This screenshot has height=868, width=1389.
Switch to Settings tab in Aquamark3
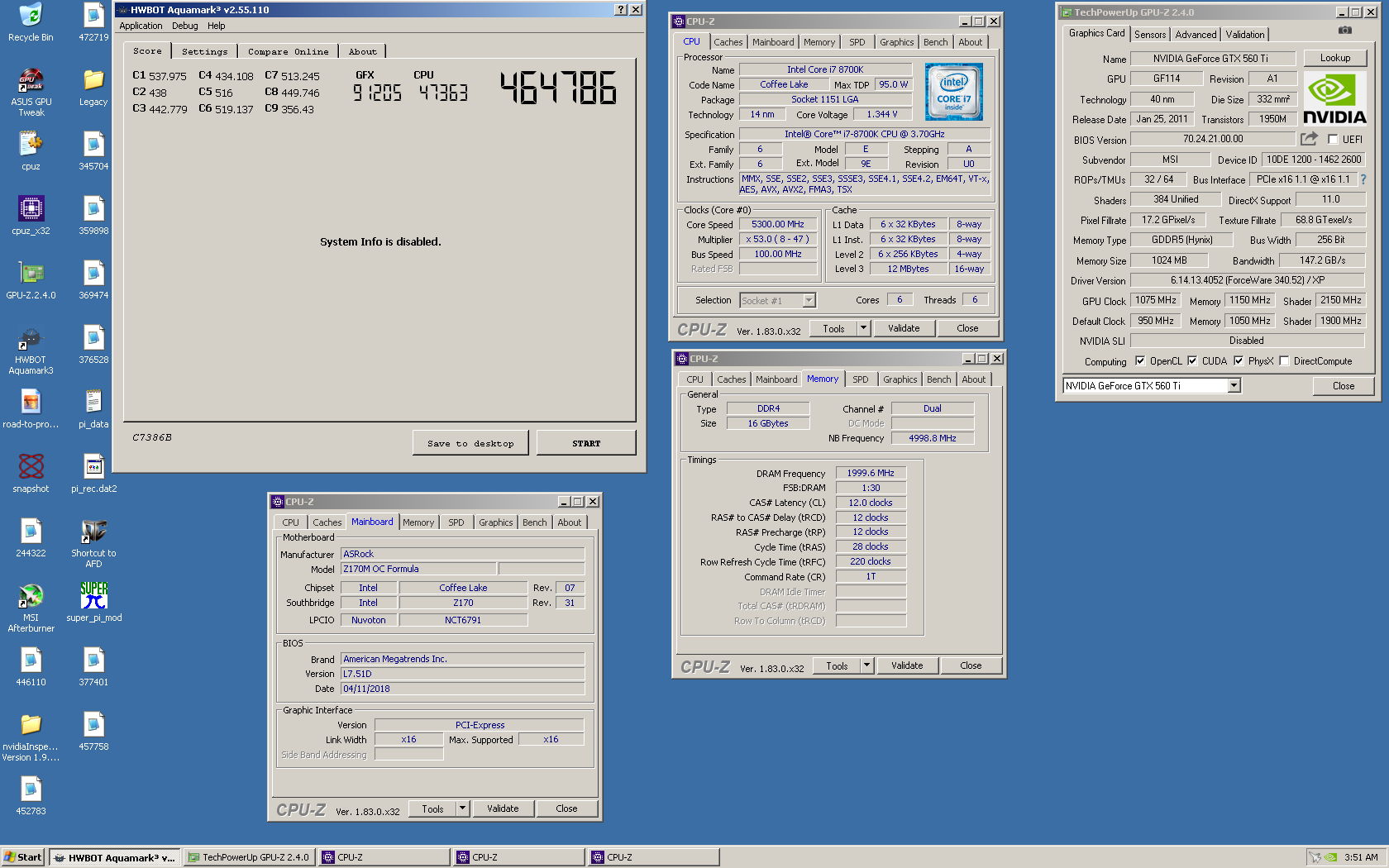[x=204, y=51]
